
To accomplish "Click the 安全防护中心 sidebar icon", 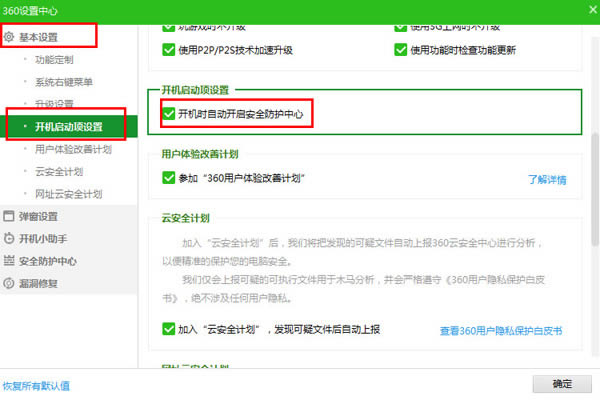I will 10,261.
